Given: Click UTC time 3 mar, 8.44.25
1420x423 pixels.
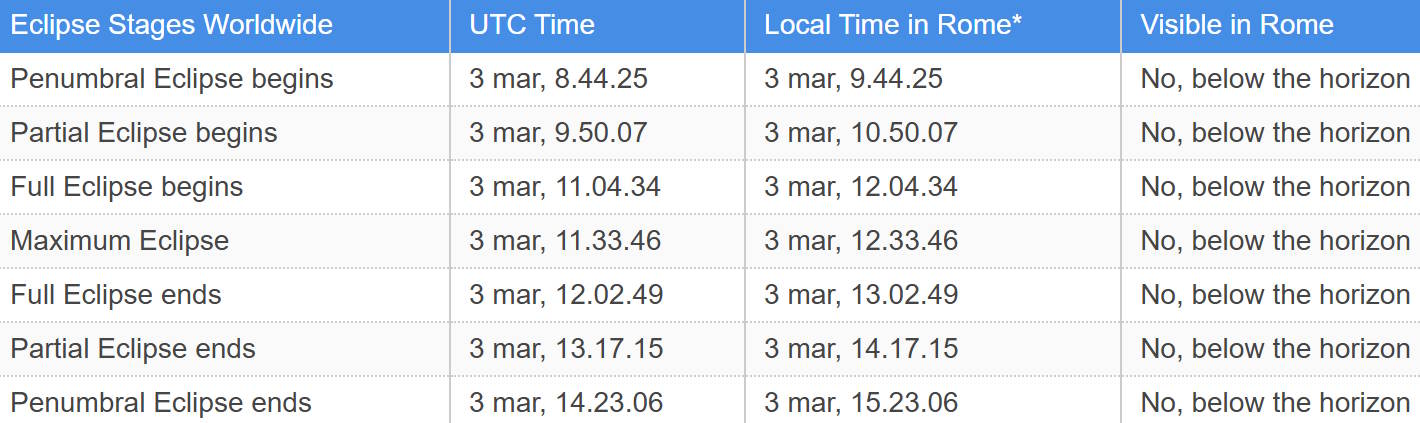Looking at the screenshot, I should click(558, 79).
